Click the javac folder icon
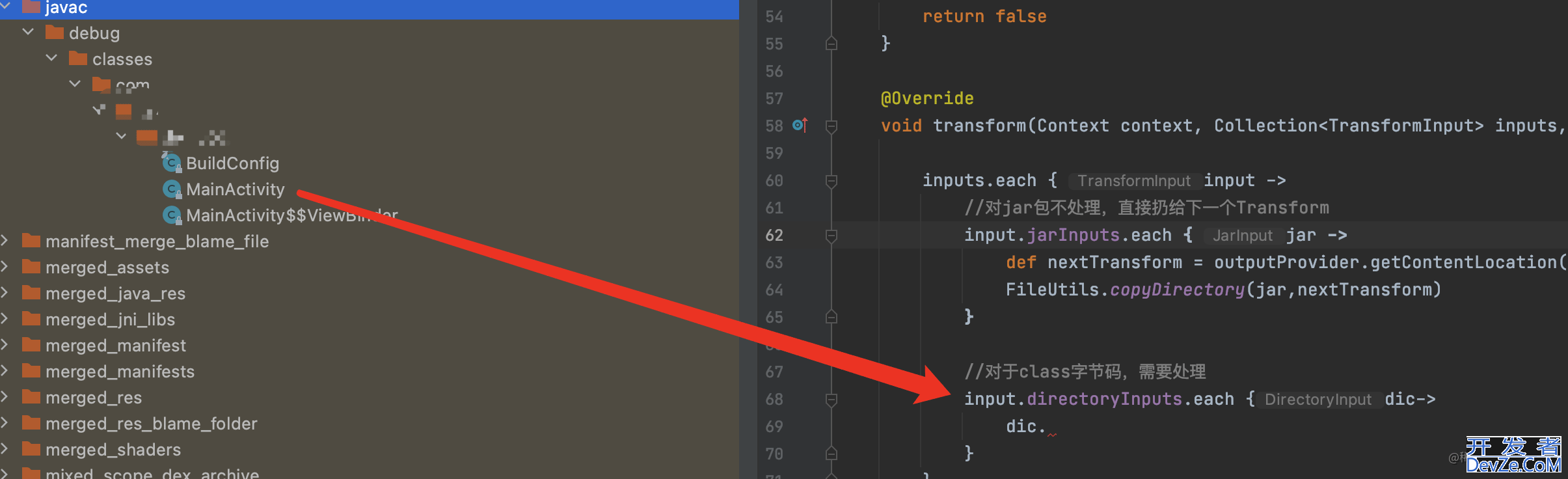 click(x=31, y=7)
